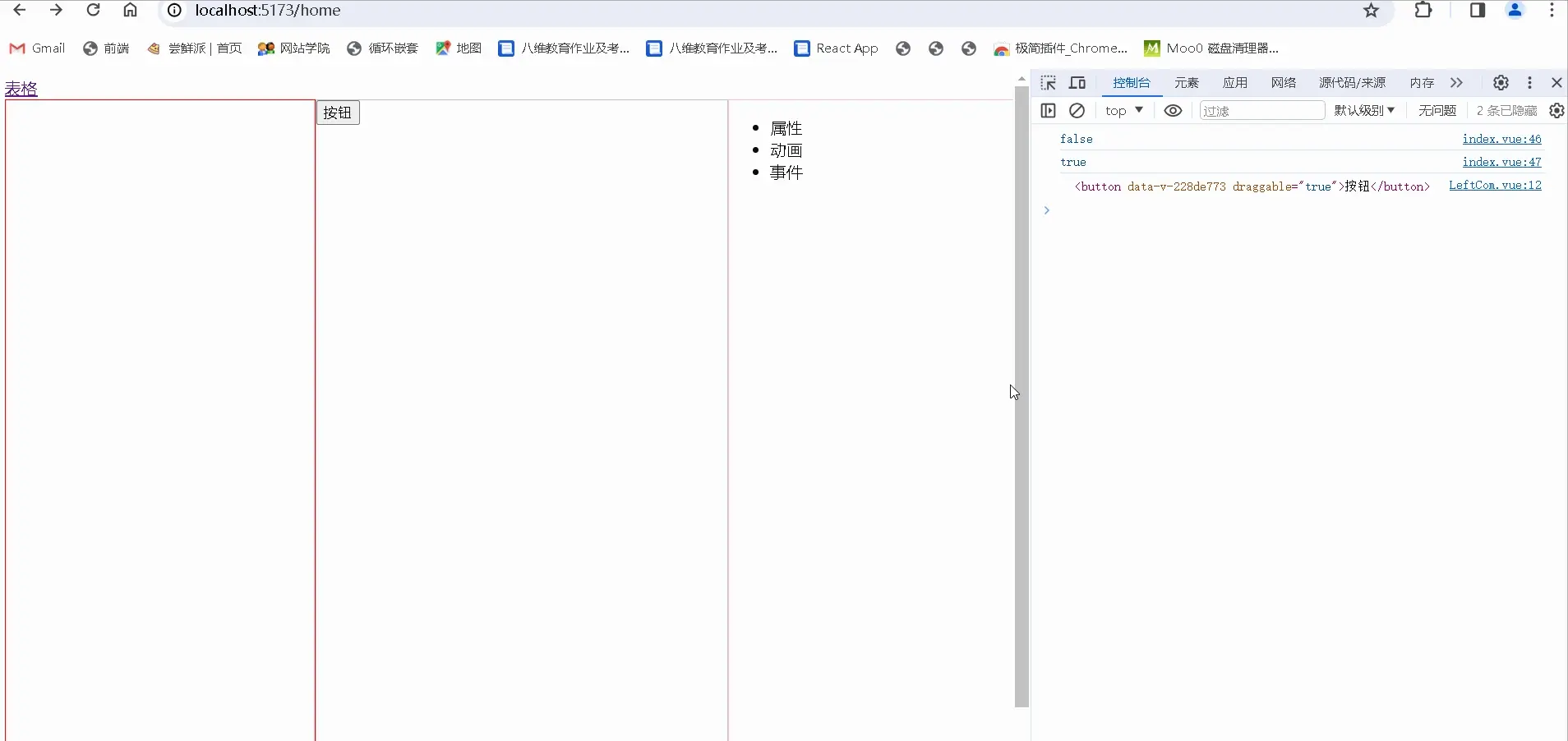Clear the console output
1568x741 pixels.
[x=1077, y=111]
